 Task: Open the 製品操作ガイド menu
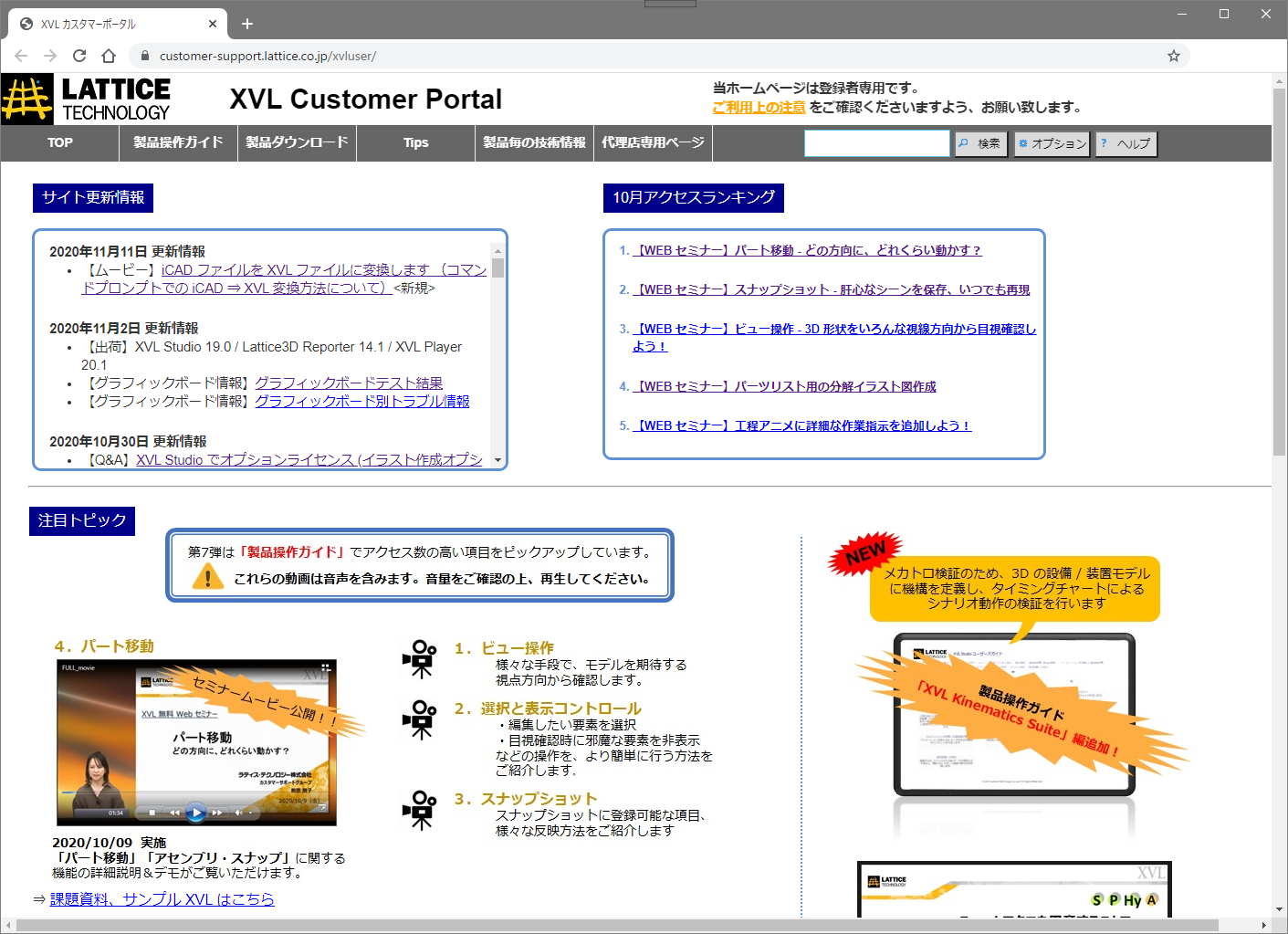click(x=178, y=142)
